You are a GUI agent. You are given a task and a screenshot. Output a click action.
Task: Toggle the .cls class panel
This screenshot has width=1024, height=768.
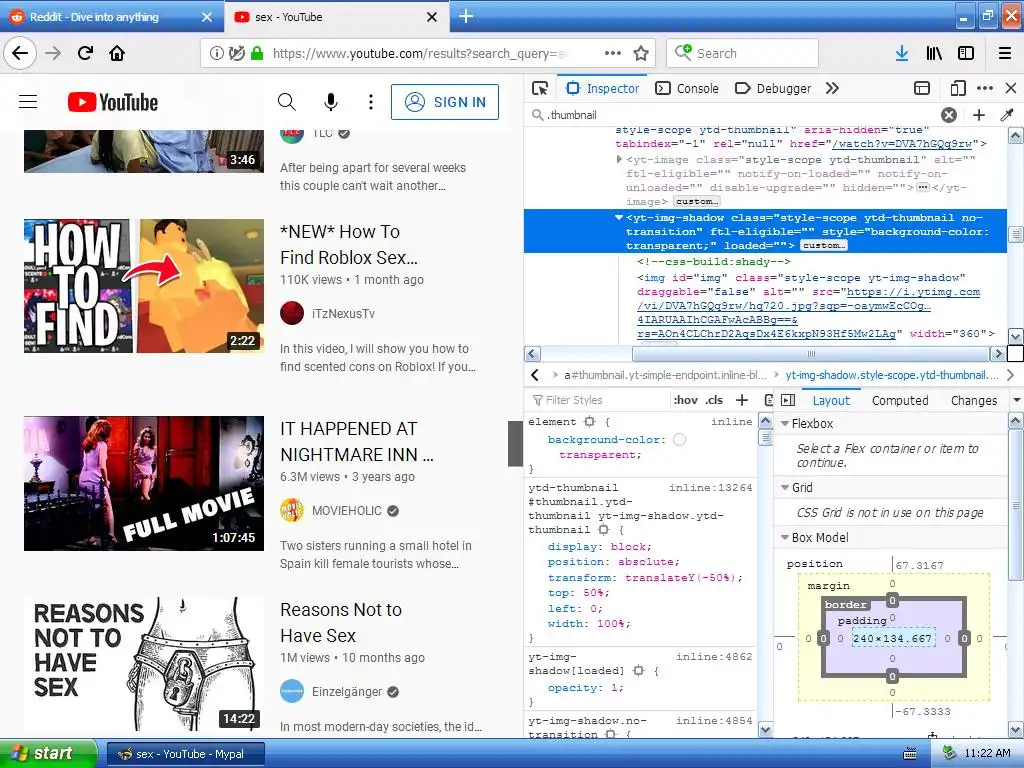(714, 400)
